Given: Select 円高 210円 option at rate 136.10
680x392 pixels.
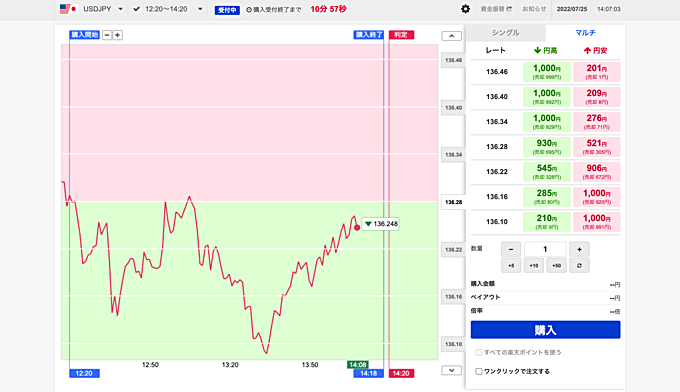Looking at the screenshot, I should 546,222.
